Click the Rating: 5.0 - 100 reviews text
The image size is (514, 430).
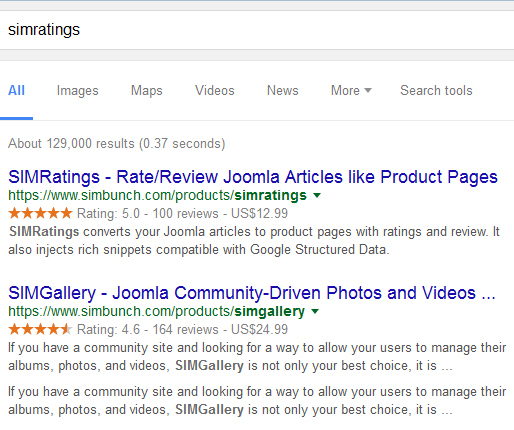(x=148, y=213)
